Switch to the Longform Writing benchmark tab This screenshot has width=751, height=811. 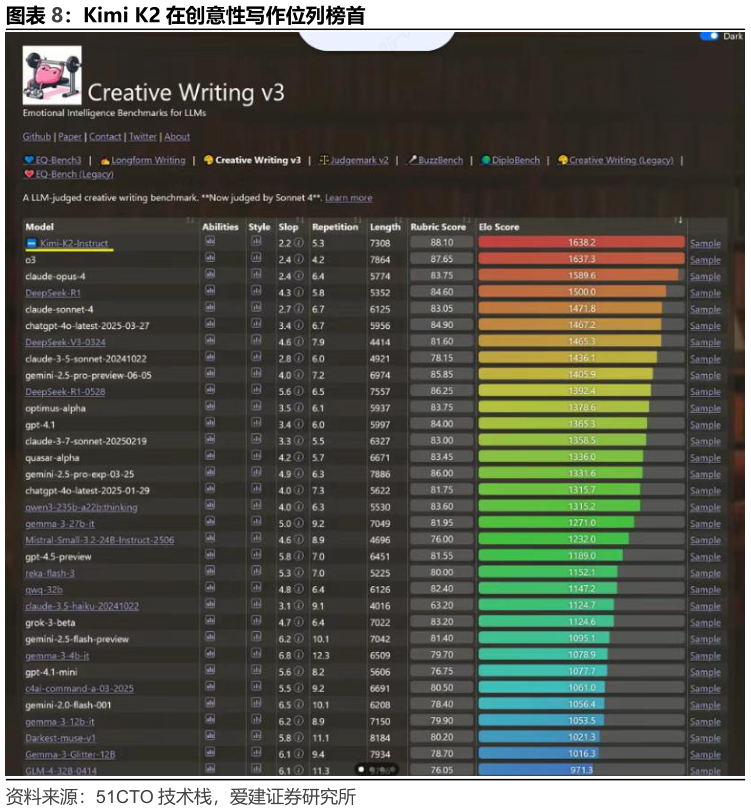tap(147, 160)
